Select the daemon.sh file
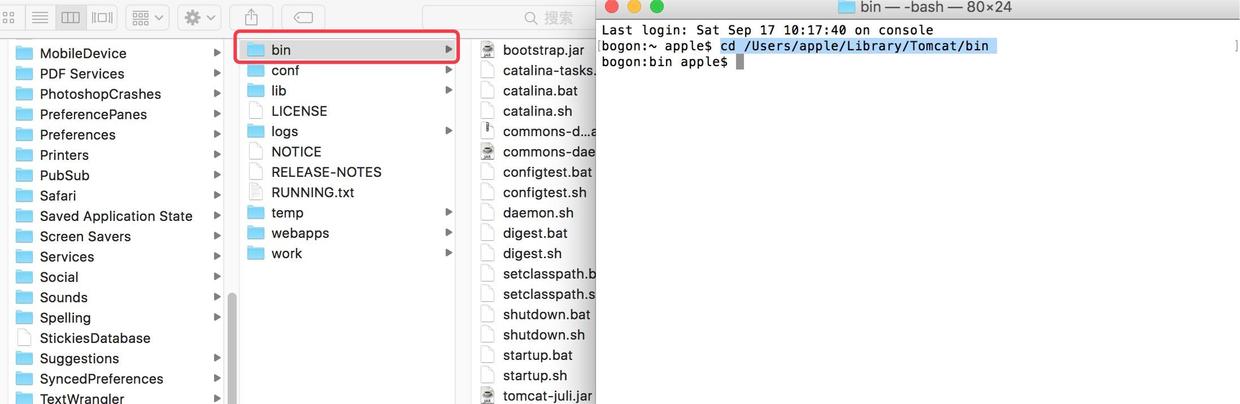This screenshot has height=404, width=1240. tap(527, 213)
